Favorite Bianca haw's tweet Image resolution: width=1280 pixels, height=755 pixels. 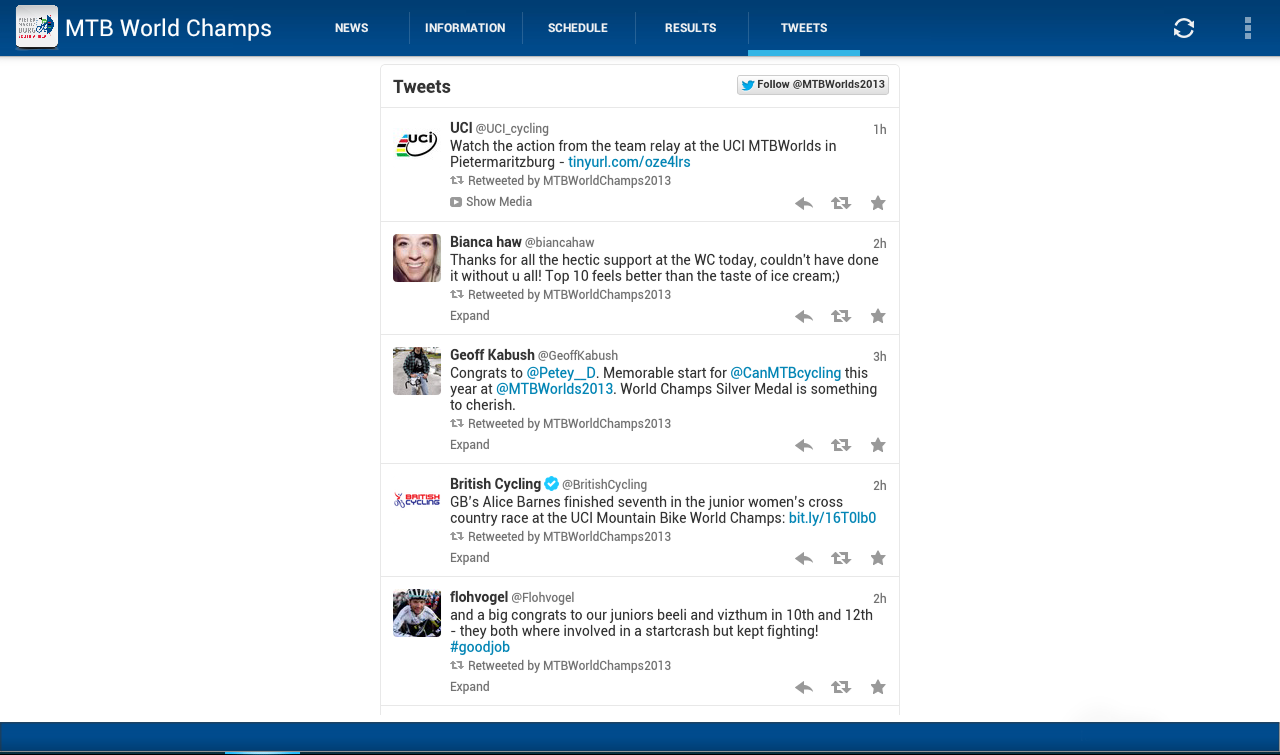(x=878, y=316)
